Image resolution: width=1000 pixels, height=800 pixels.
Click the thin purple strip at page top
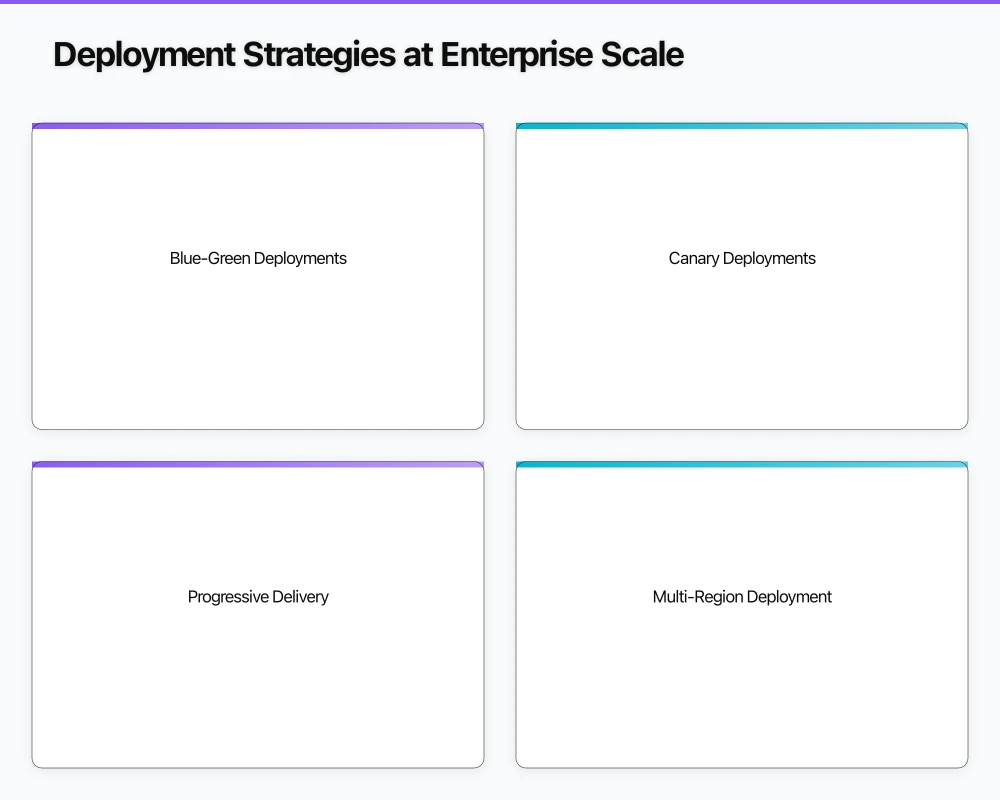(x=500, y=2)
